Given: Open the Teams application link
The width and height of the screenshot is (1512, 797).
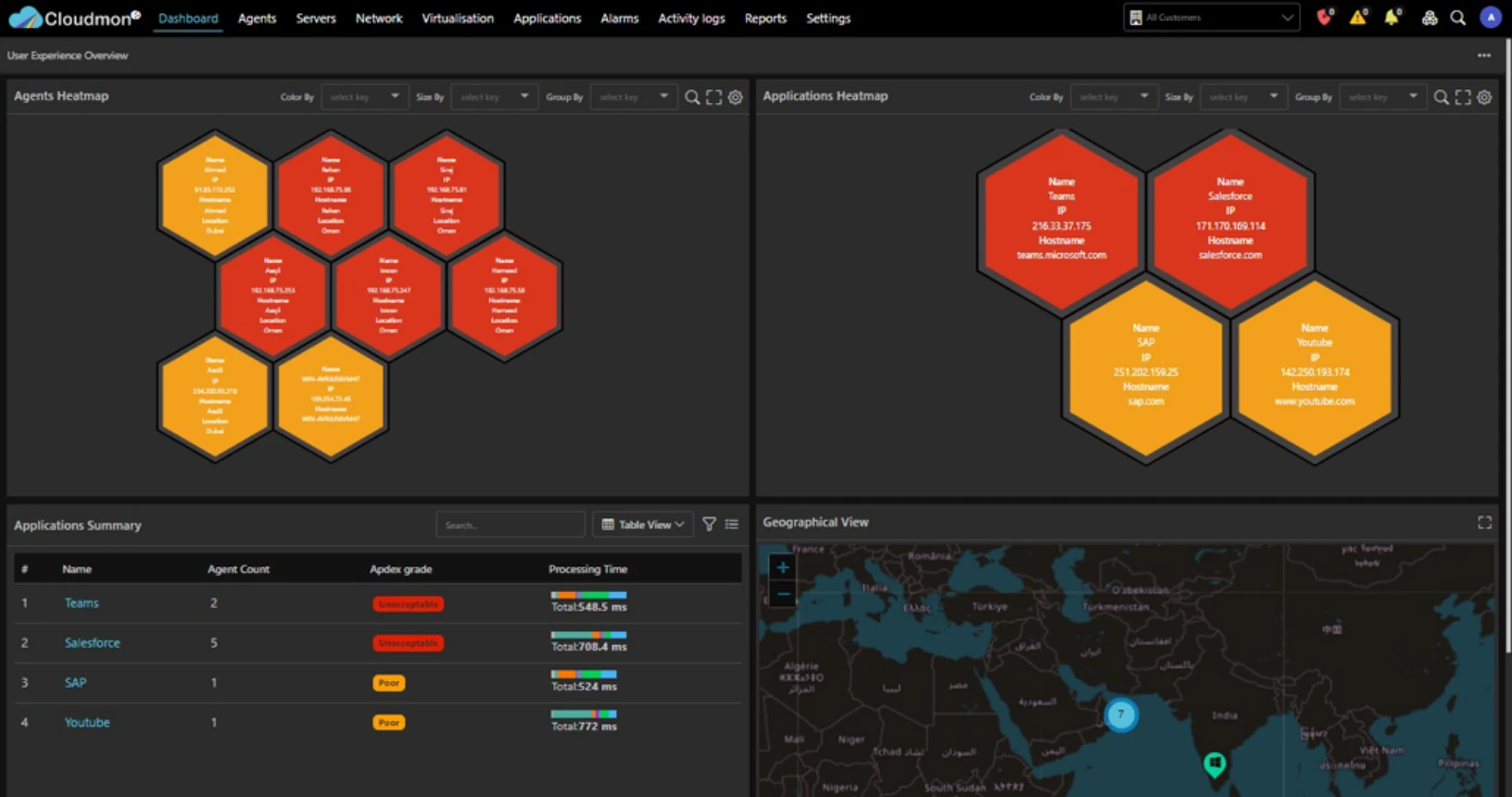Looking at the screenshot, I should coord(82,603).
